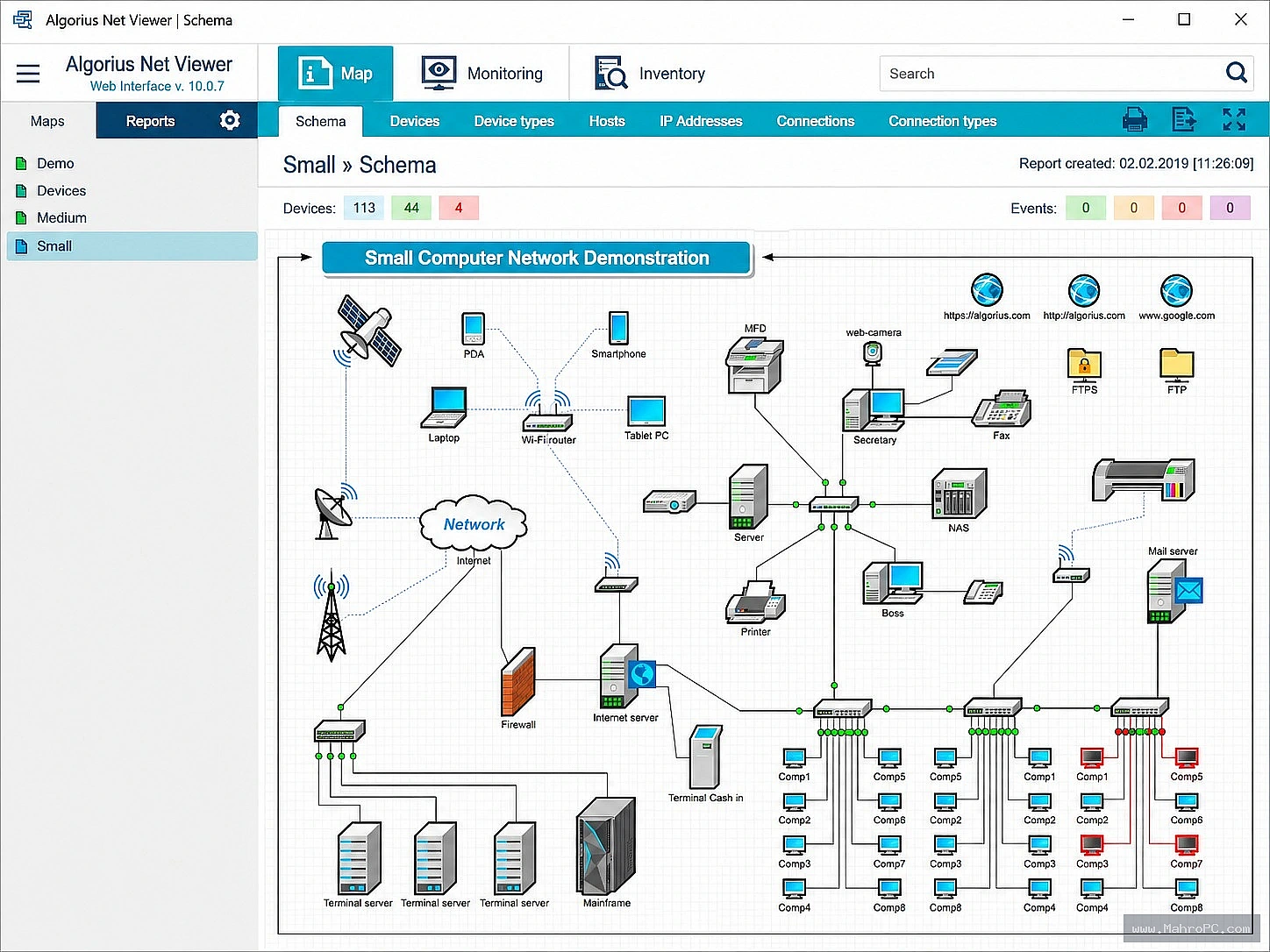Image resolution: width=1270 pixels, height=952 pixels.
Task: Click the Mail server icon
Action: click(1174, 591)
